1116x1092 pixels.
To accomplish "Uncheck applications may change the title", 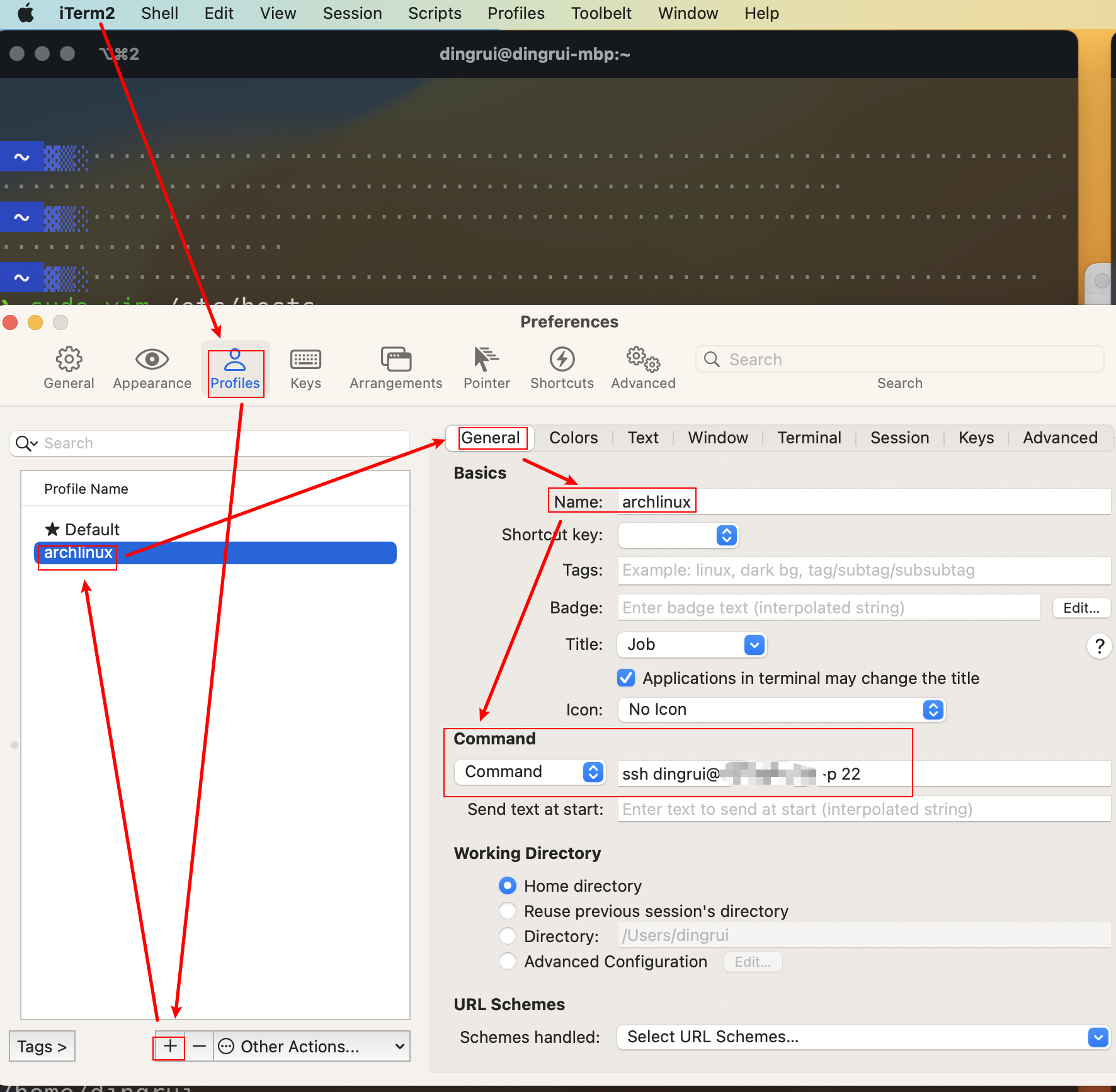I will [x=626, y=678].
